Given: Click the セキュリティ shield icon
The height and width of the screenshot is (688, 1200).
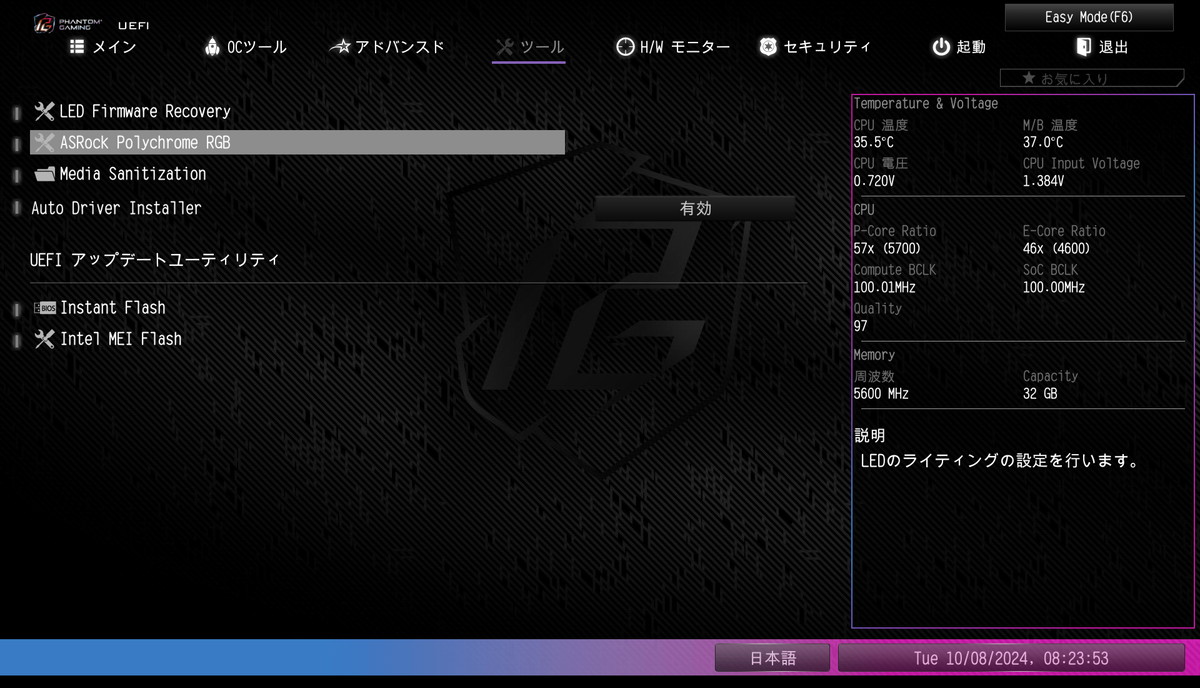Looking at the screenshot, I should click(x=768, y=47).
